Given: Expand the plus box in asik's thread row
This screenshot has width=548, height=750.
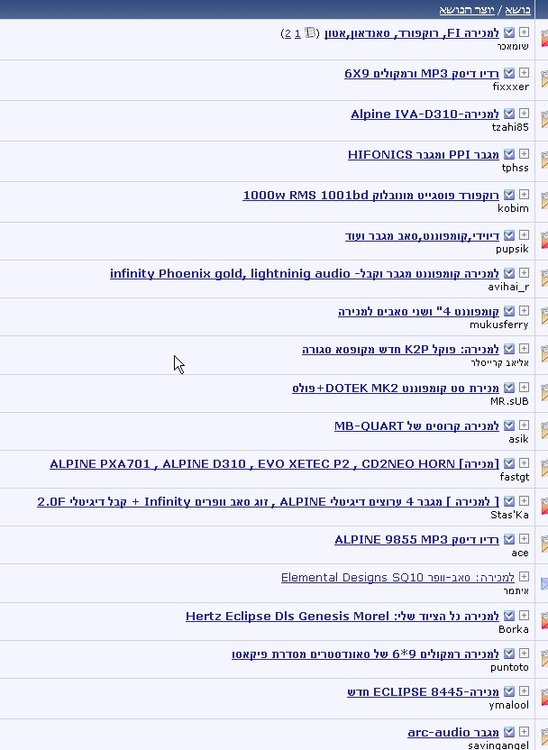Looking at the screenshot, I should click(524, 425).
